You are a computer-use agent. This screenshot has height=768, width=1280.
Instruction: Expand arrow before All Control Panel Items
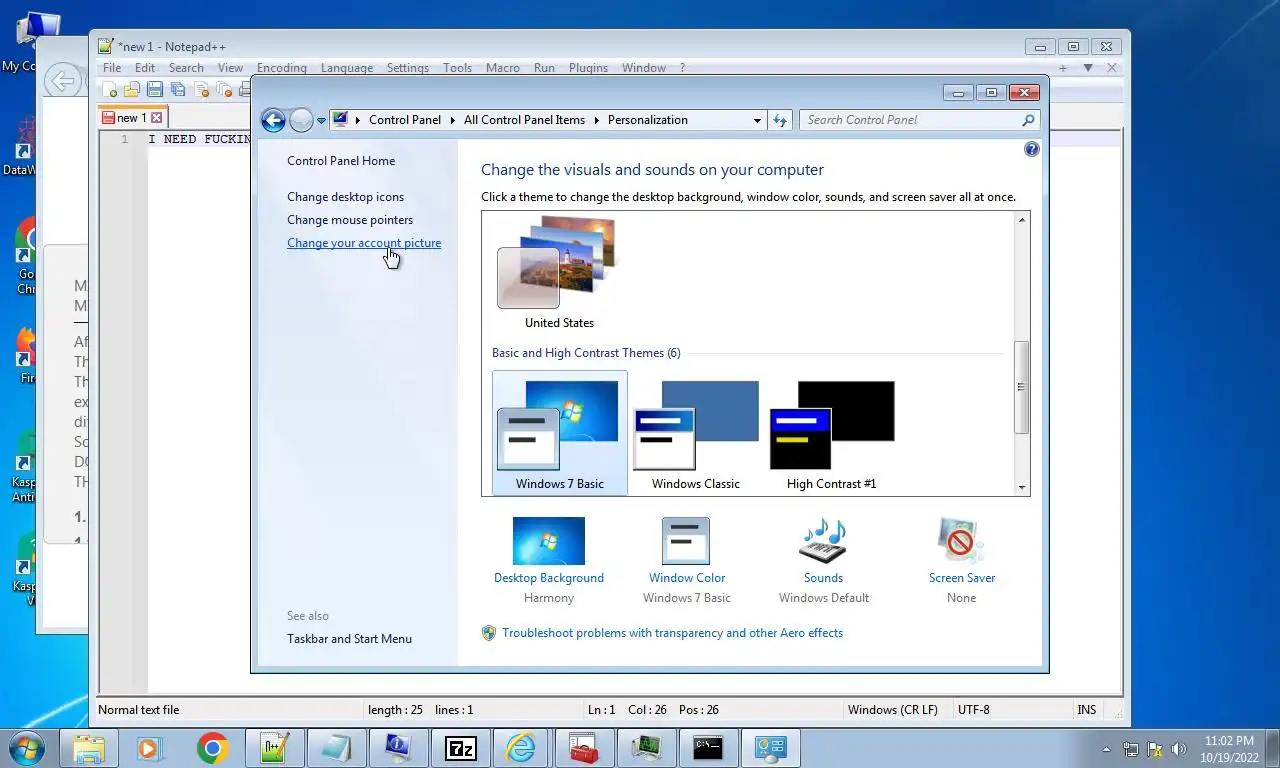point(452,120)
